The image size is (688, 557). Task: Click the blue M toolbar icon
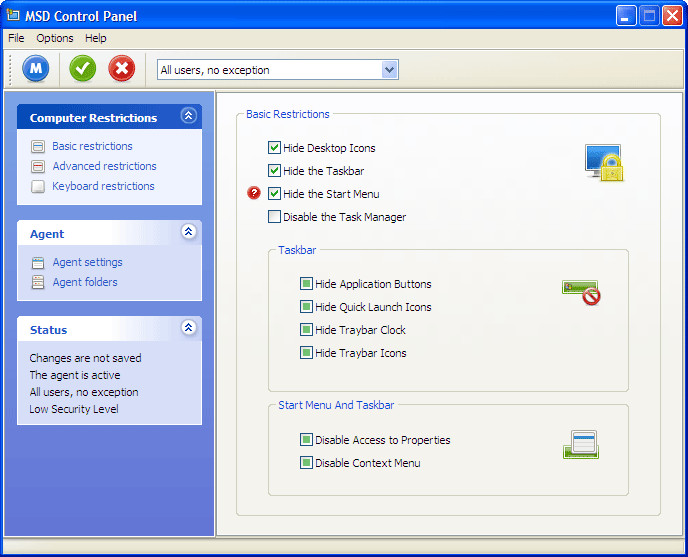coord(37,69)
